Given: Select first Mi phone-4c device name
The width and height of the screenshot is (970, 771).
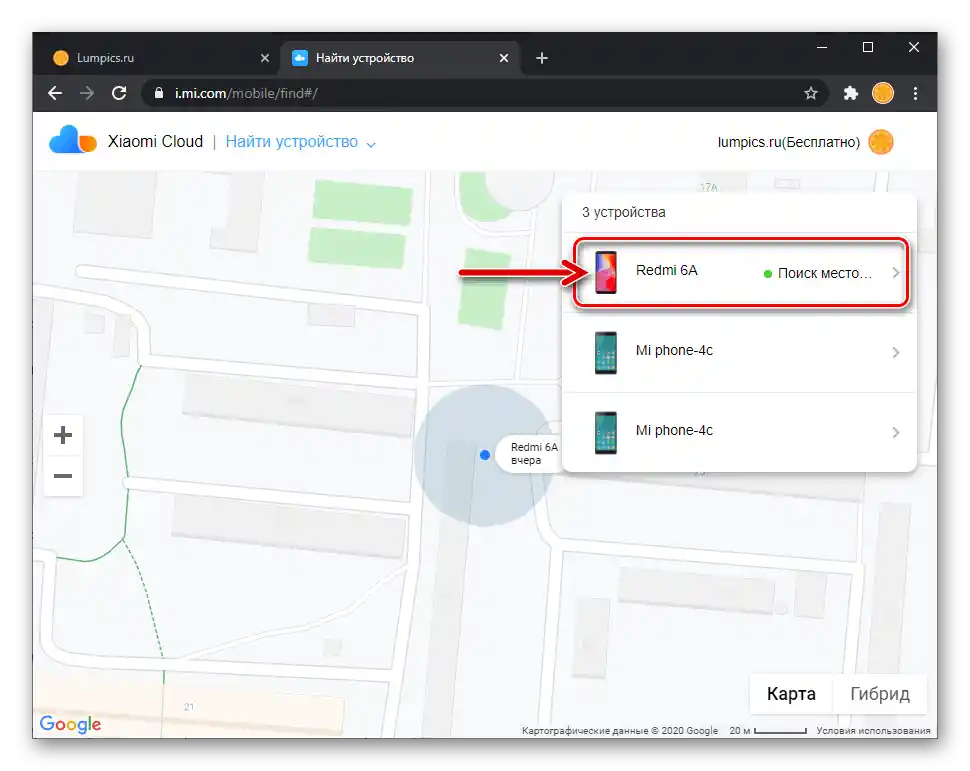Looking at the screenshot, I should click(x=674, y=350).
